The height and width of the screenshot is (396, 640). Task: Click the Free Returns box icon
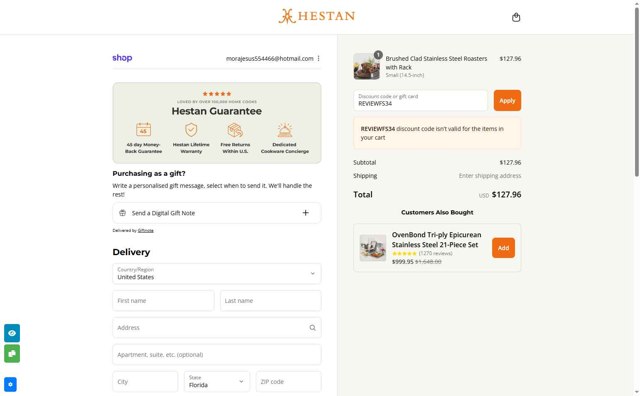[235, 130]
